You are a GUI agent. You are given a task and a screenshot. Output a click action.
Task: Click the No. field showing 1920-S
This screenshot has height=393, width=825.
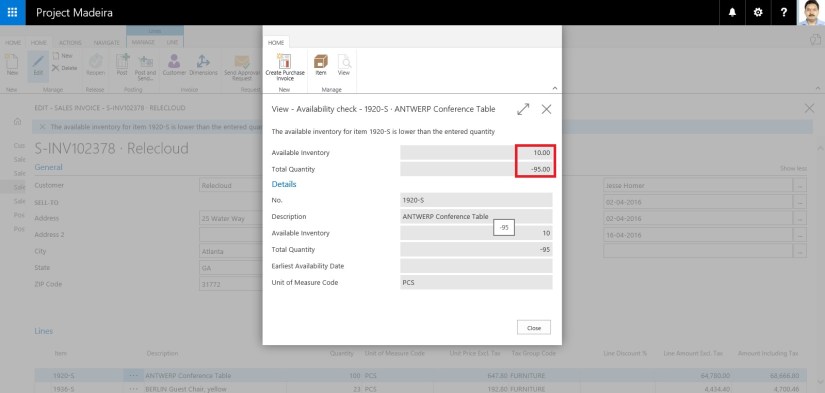point(476,200)
